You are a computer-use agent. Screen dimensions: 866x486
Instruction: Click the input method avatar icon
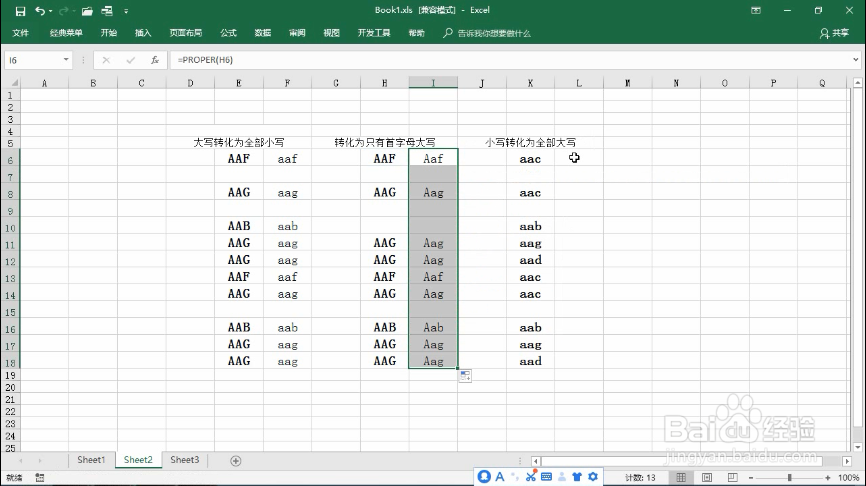(484, 477)
